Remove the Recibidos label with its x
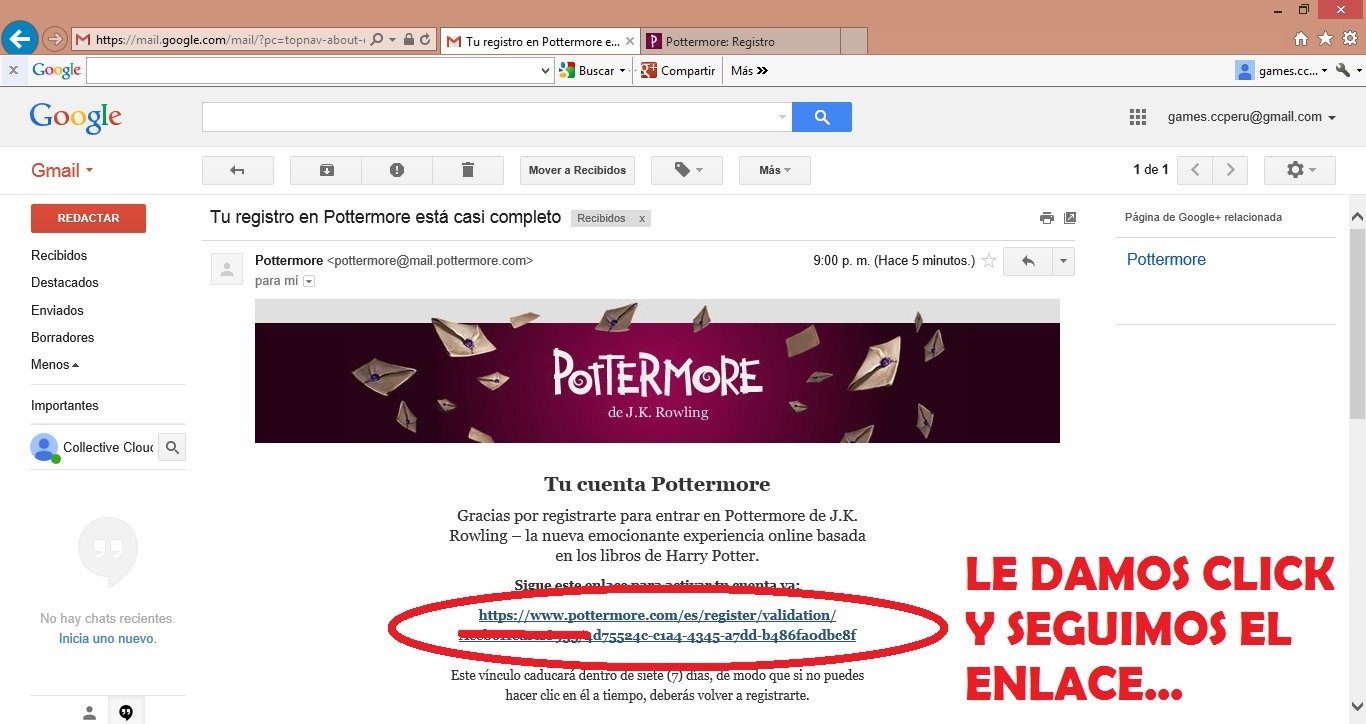1366x724 pixels. 641,218
